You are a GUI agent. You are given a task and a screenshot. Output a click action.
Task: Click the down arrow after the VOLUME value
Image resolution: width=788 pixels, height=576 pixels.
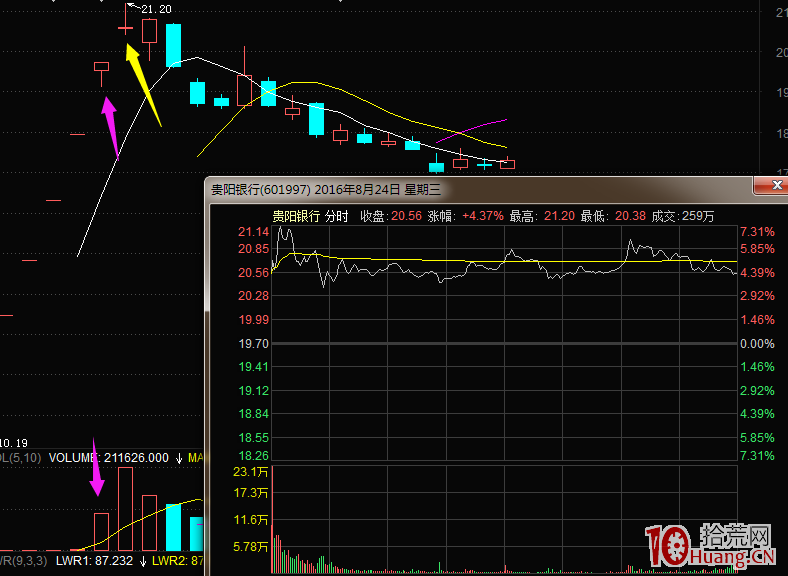coord(179,458)
